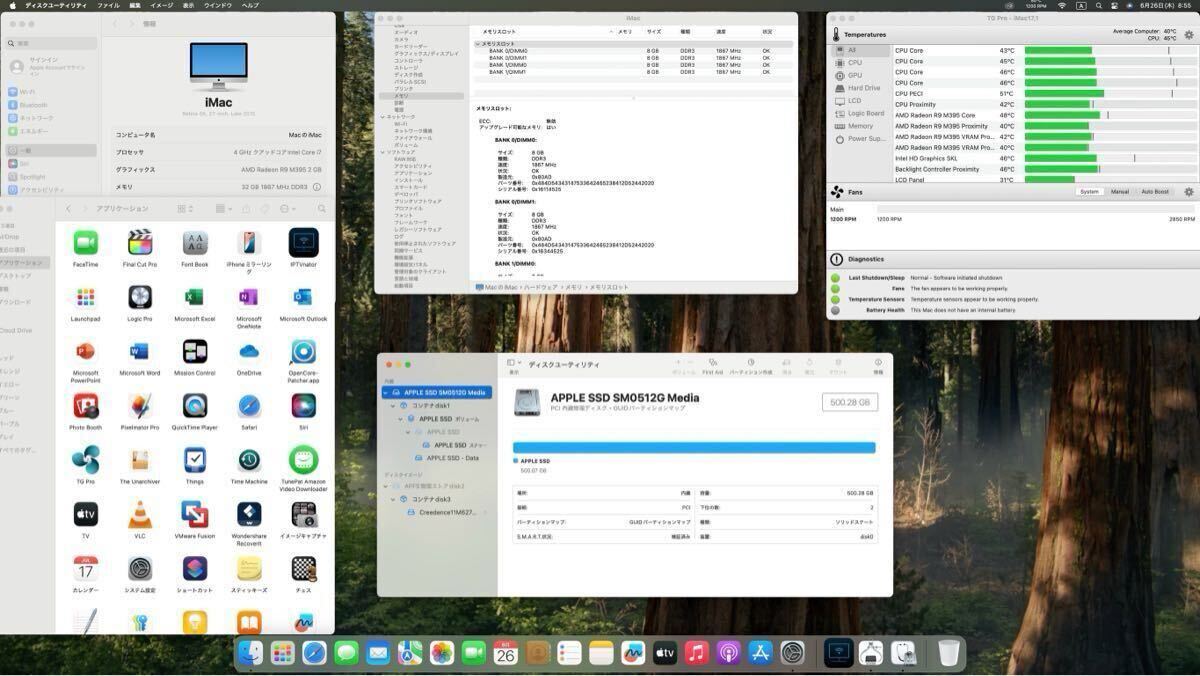
Task: Open the FaceTime app in Applications
Action: coord(85,243)
